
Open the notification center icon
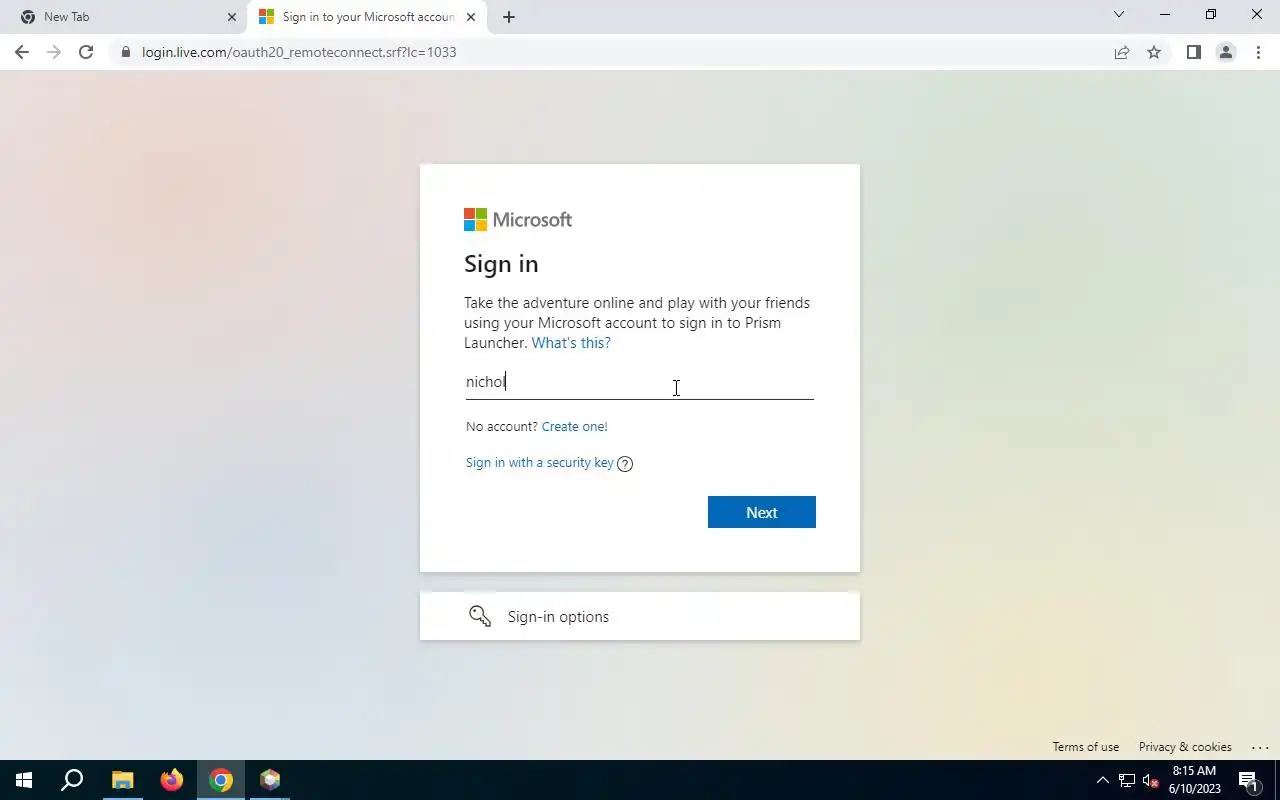[1248, 780]
